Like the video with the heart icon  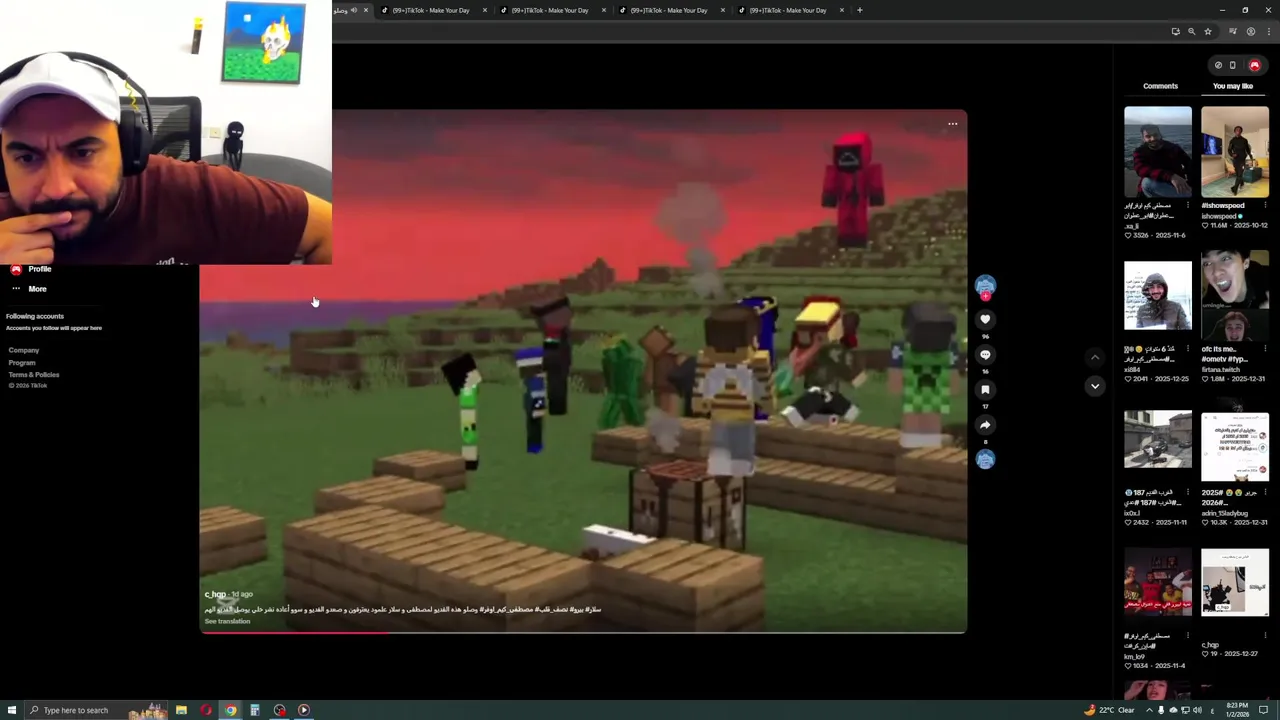[x=985, y=319]
